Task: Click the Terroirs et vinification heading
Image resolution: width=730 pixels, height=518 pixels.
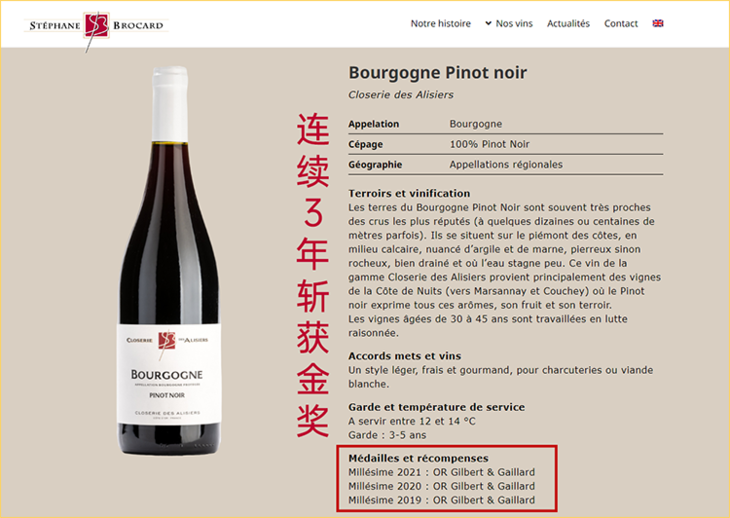Action: 409,193
